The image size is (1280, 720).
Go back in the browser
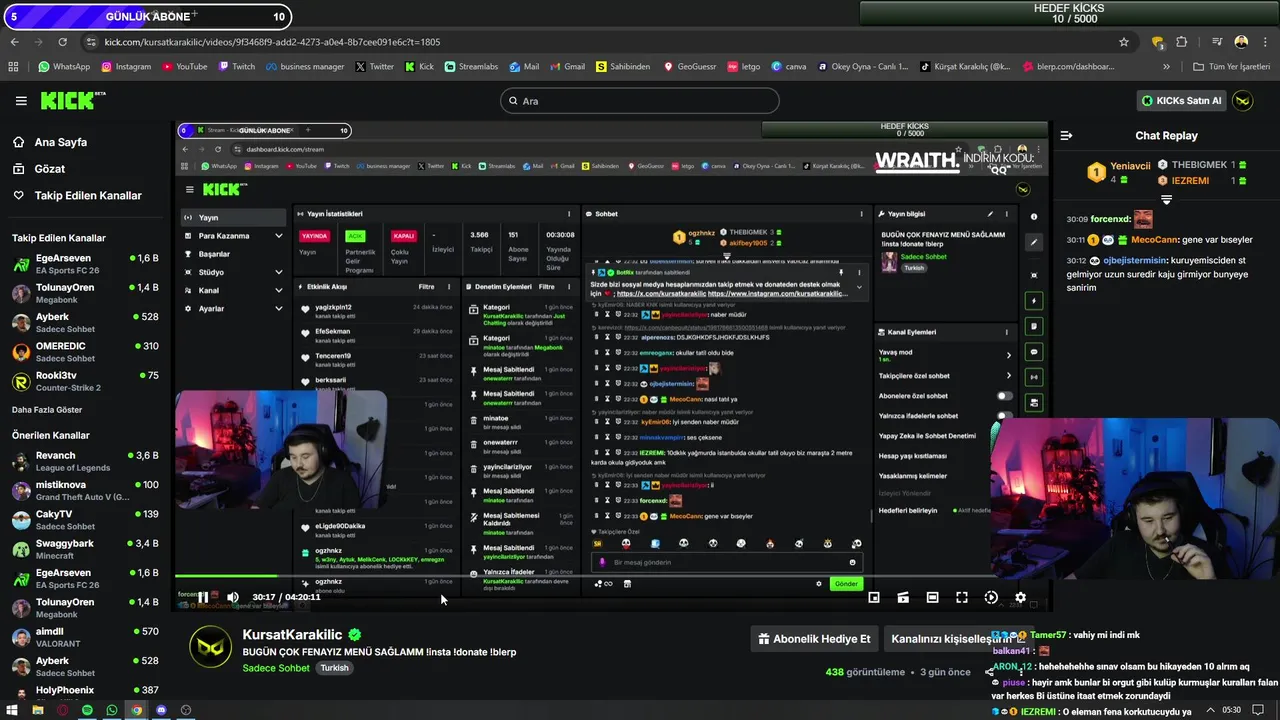(14, 42)
